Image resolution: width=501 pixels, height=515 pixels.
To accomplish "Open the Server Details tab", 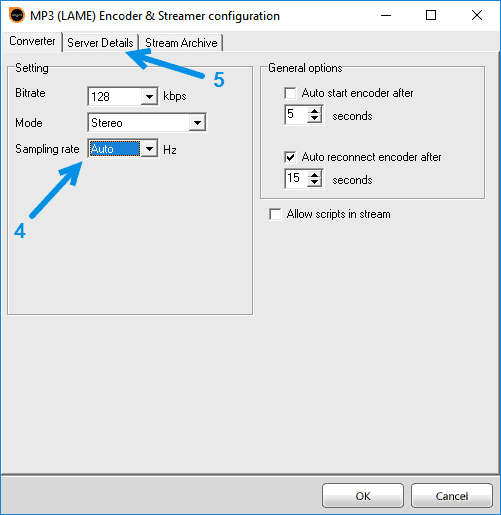I will tap(100, 43).
